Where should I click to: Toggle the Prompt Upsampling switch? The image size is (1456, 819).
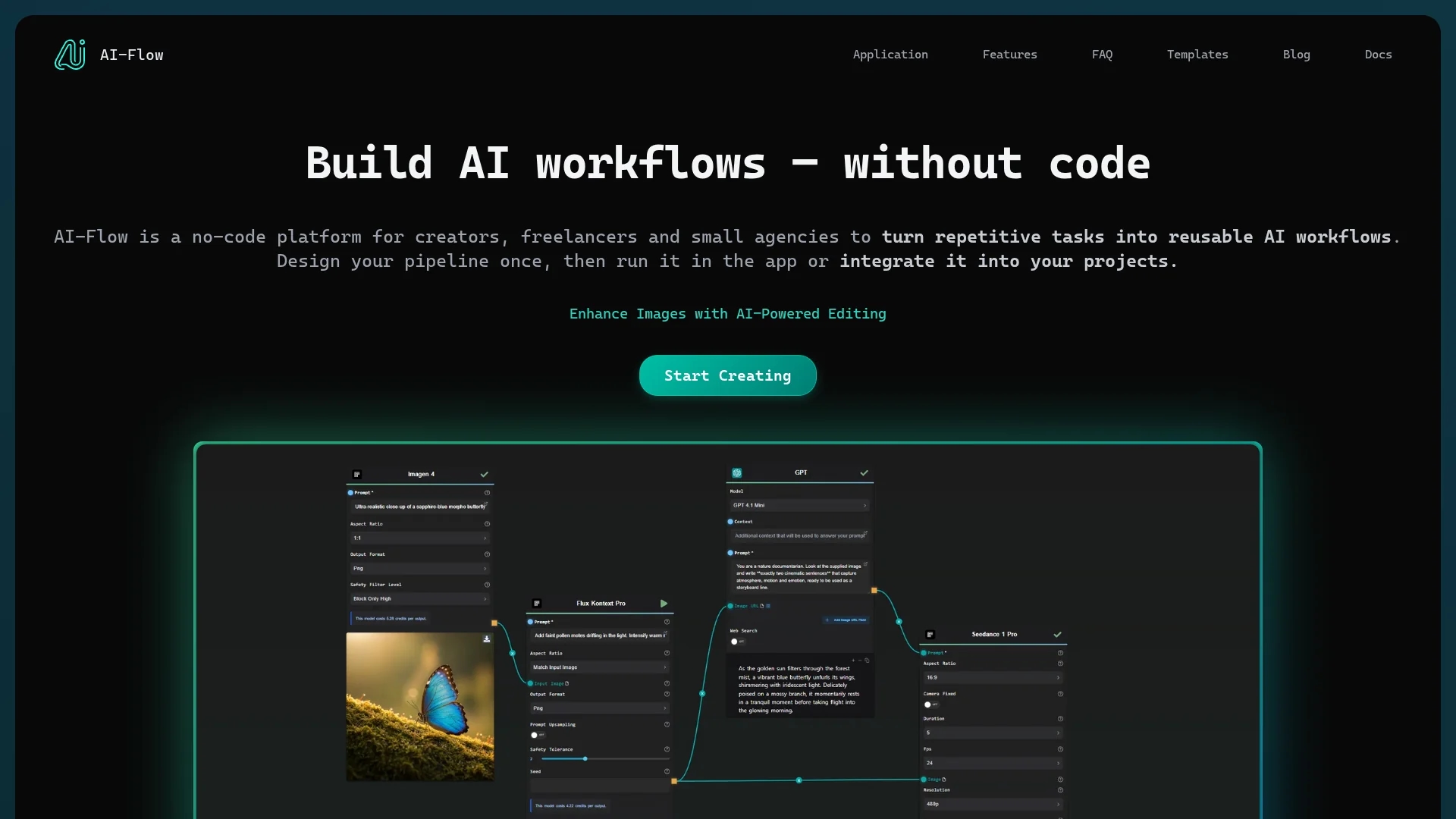(x=537, y=736)
